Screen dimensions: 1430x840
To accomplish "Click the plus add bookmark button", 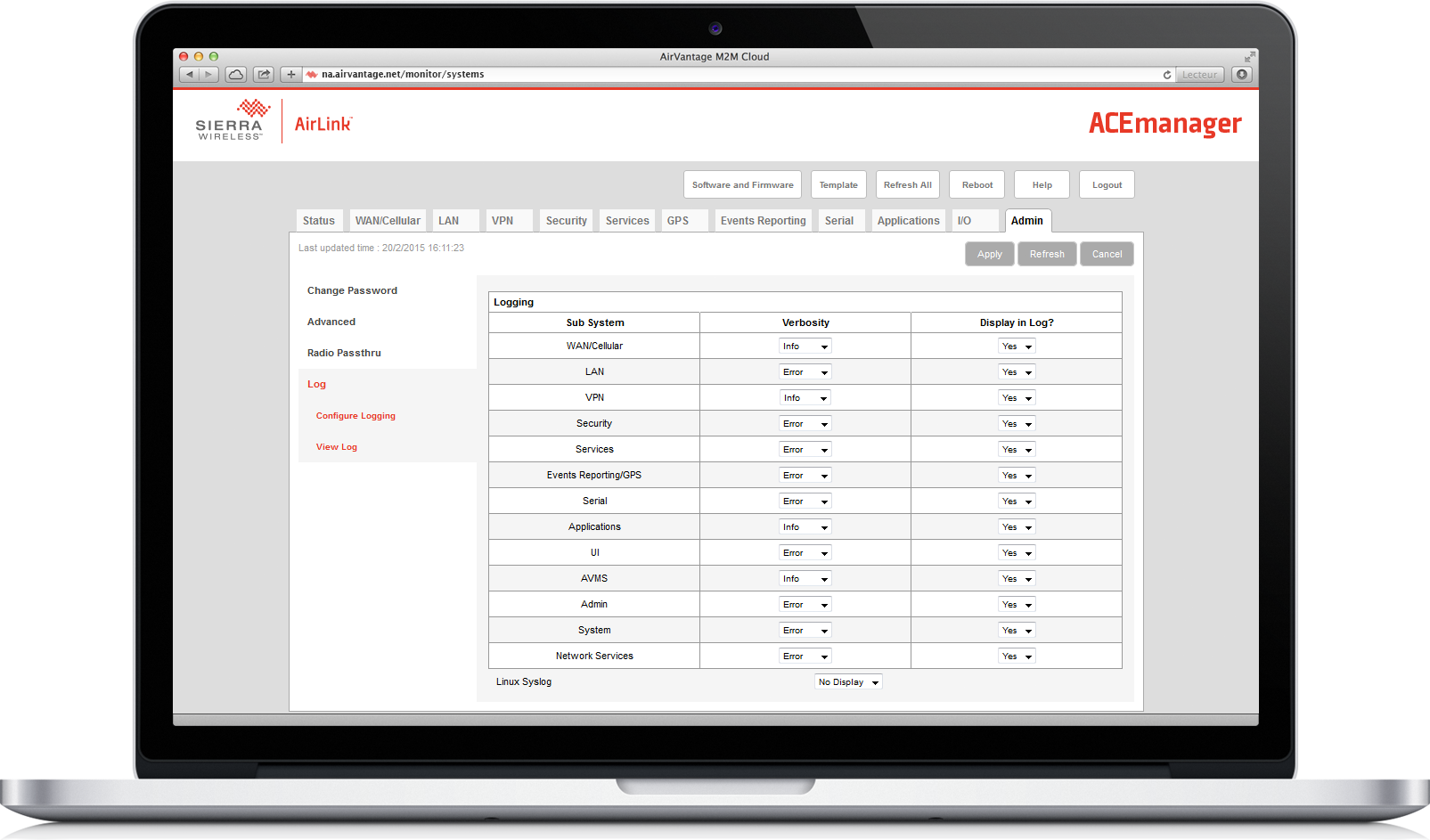I will 291,75.
